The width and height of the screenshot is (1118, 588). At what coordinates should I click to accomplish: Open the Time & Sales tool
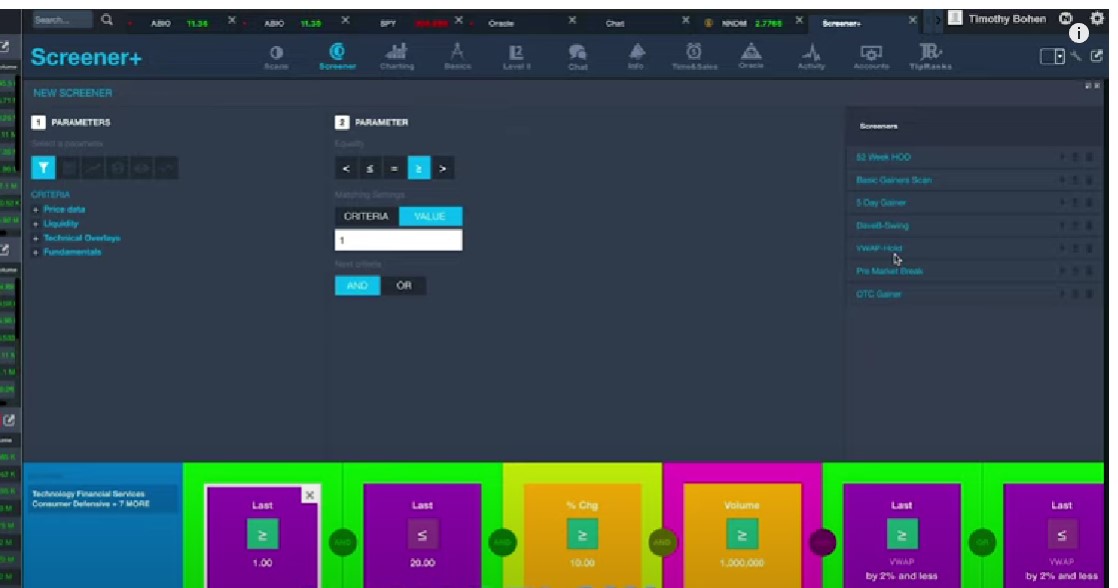coord(694,57)
